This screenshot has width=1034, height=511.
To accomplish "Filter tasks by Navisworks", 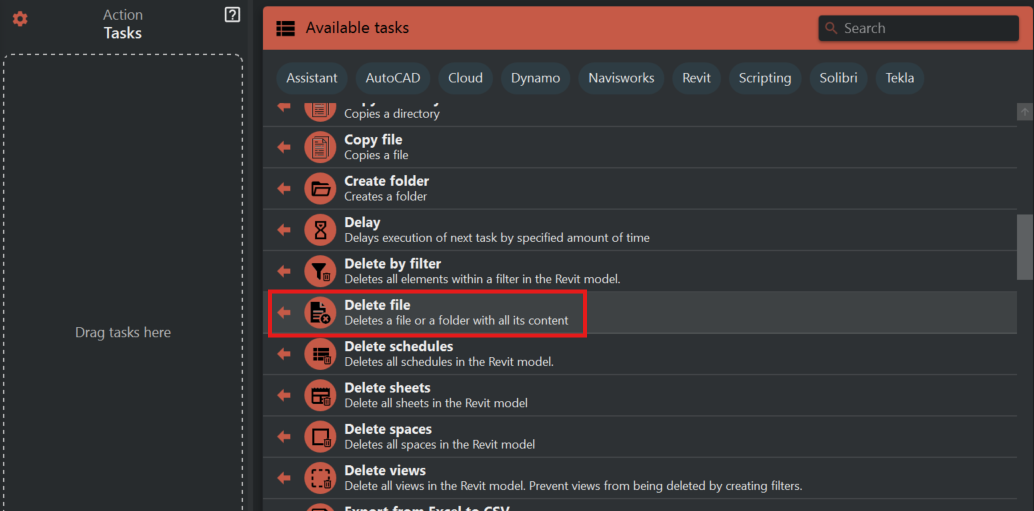I will [621, 78].
